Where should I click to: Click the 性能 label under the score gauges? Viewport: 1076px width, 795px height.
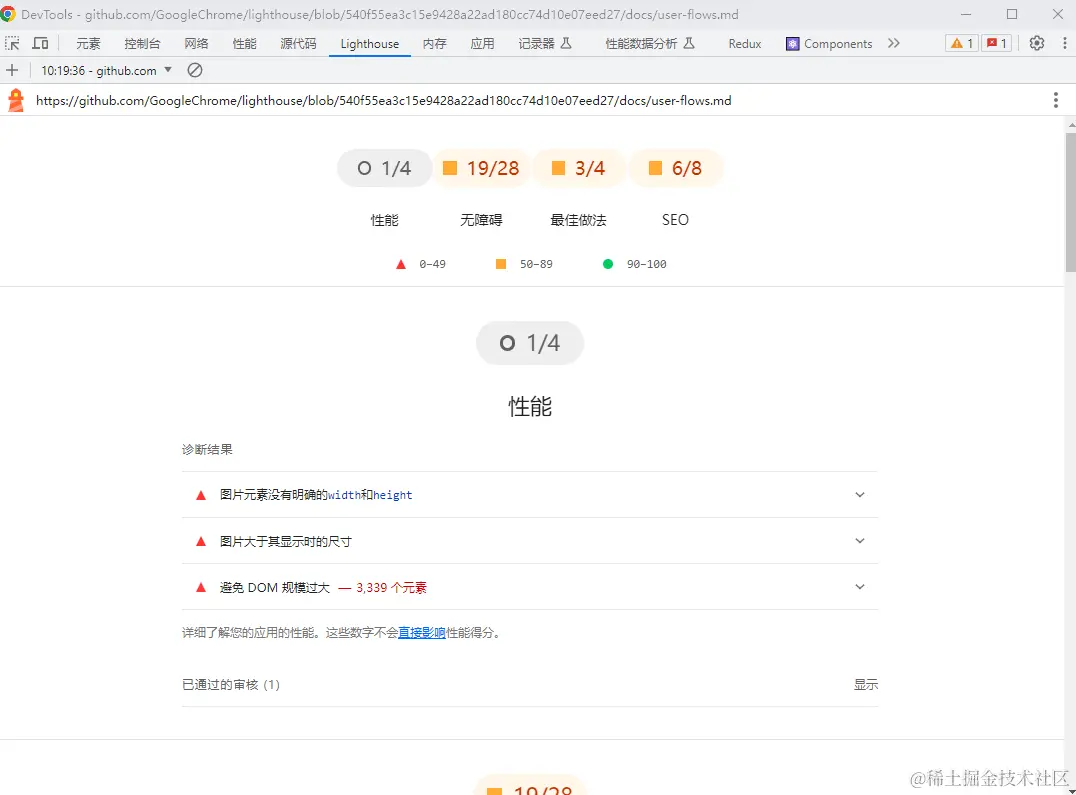[x=384, y=220]
